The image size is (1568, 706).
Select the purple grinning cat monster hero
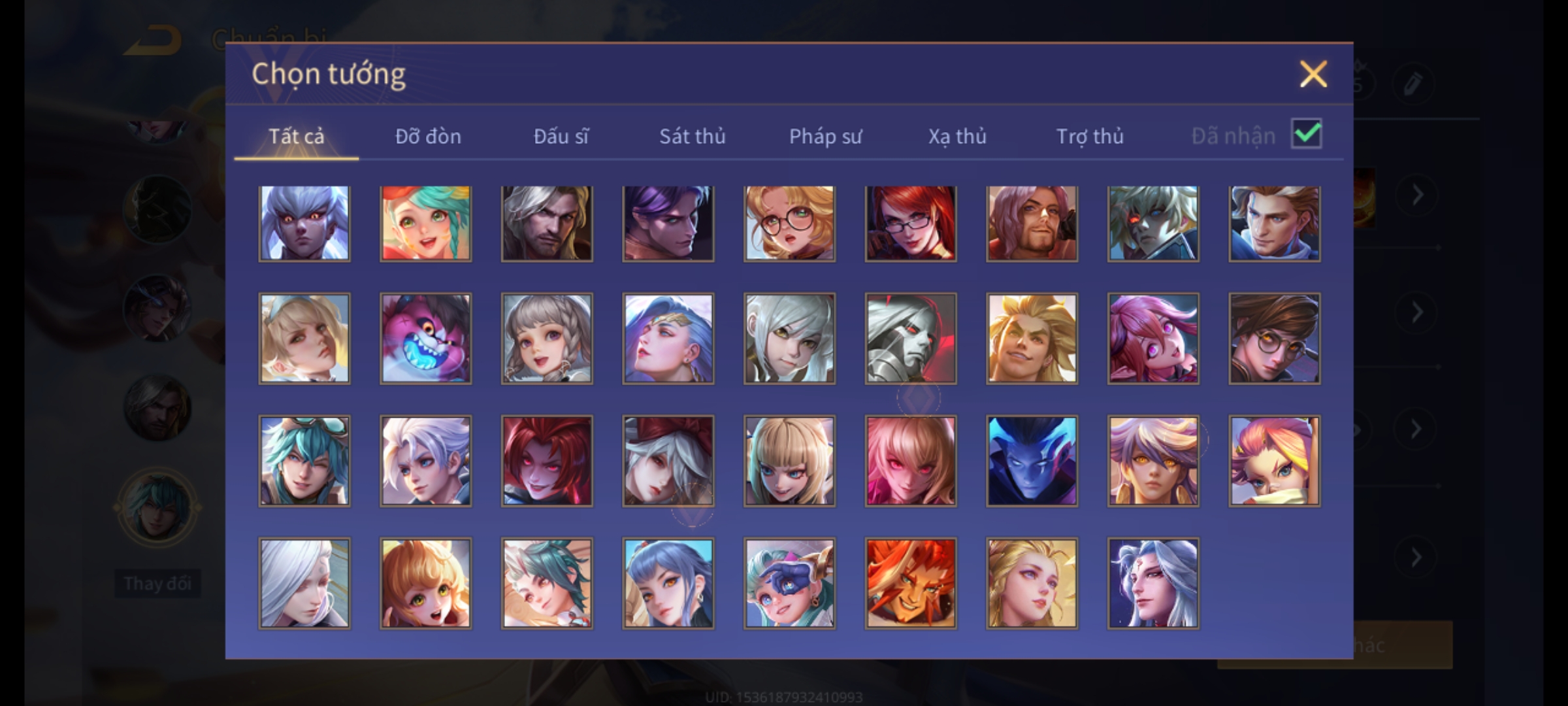tap(425, 338)
